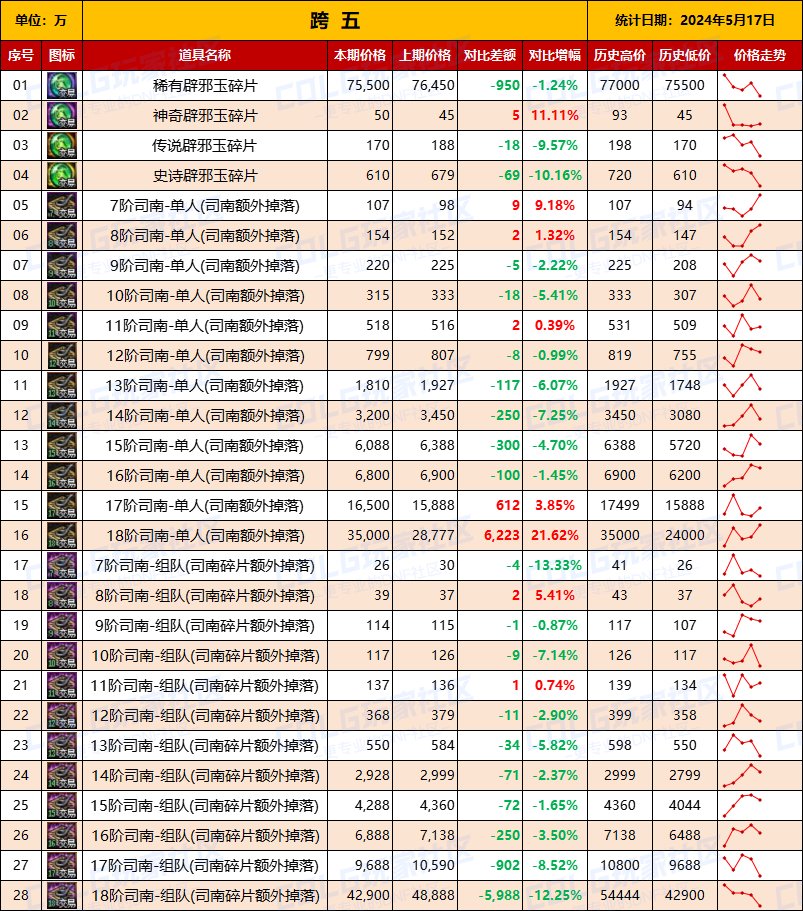Click the 54444 historical high cell
This screenshot has height=911, width=803.
tap(620, 896)
